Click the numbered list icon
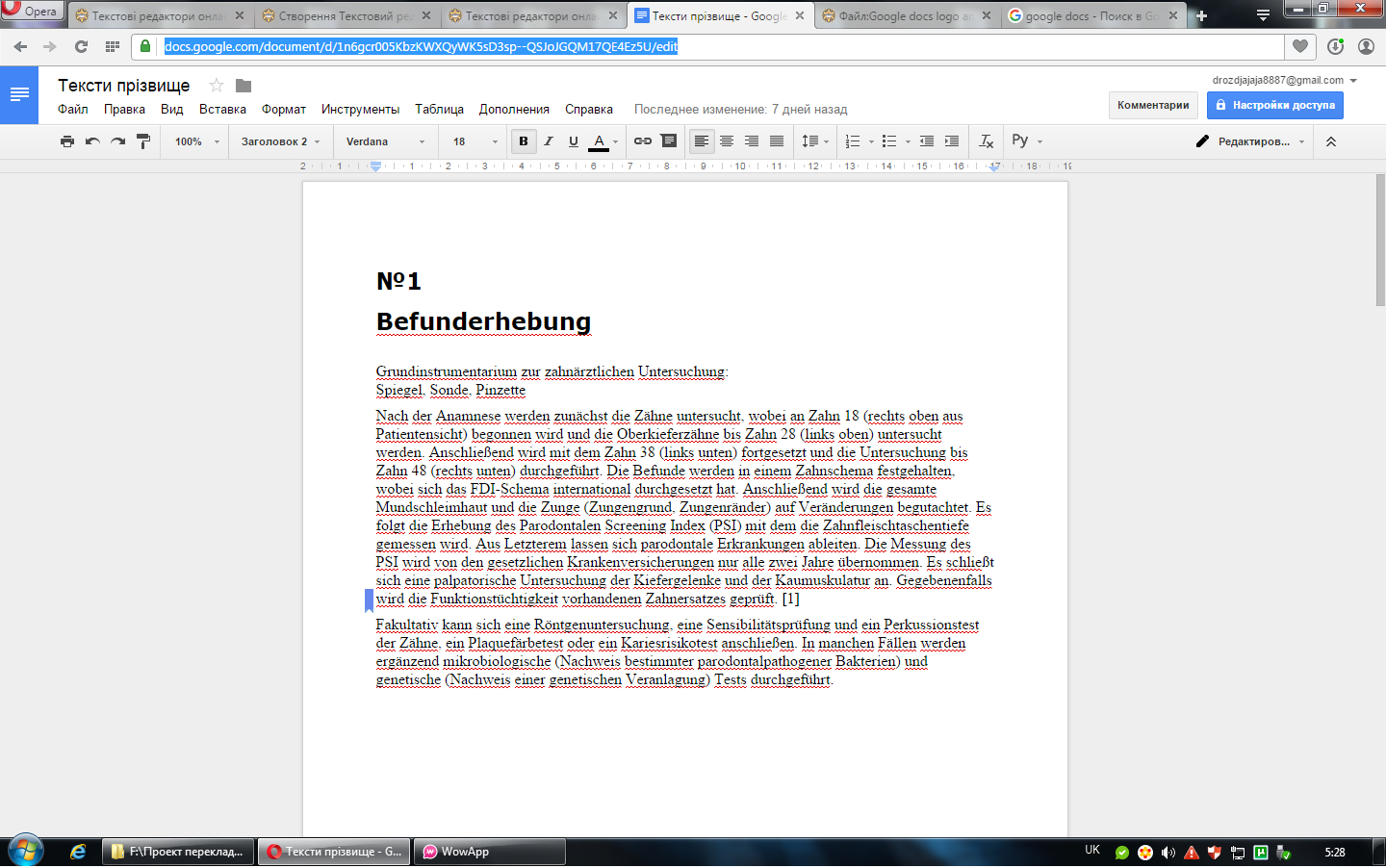Image resolution: width=1386 pixels, height=868 pixels. coord(853,141)
